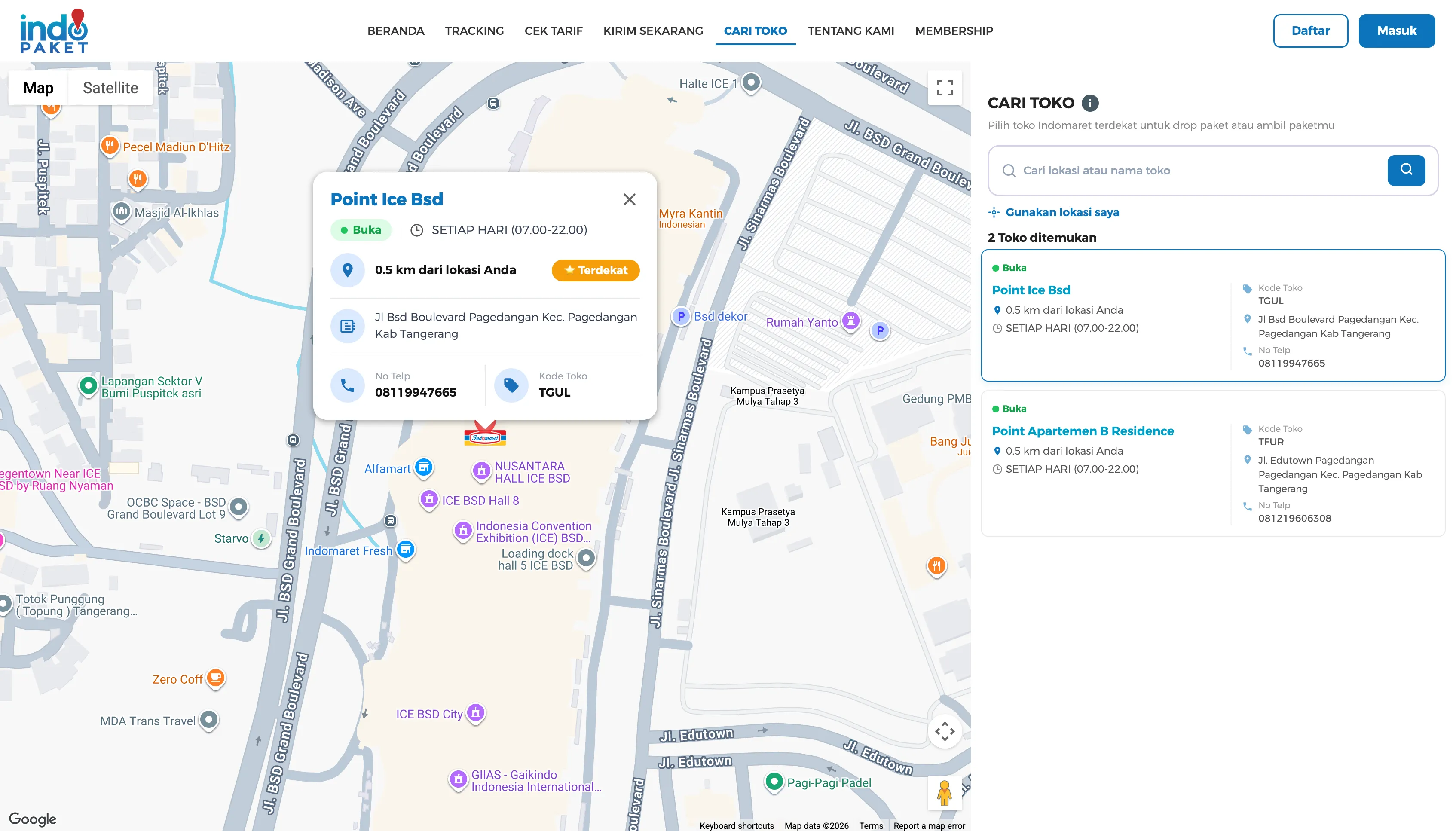Image resolution: width=1456 pixels, height=831 pixels.
Task: Click Pecel Madiun D'Hitz restaurant marker
Action: click(x=110, y=146)
